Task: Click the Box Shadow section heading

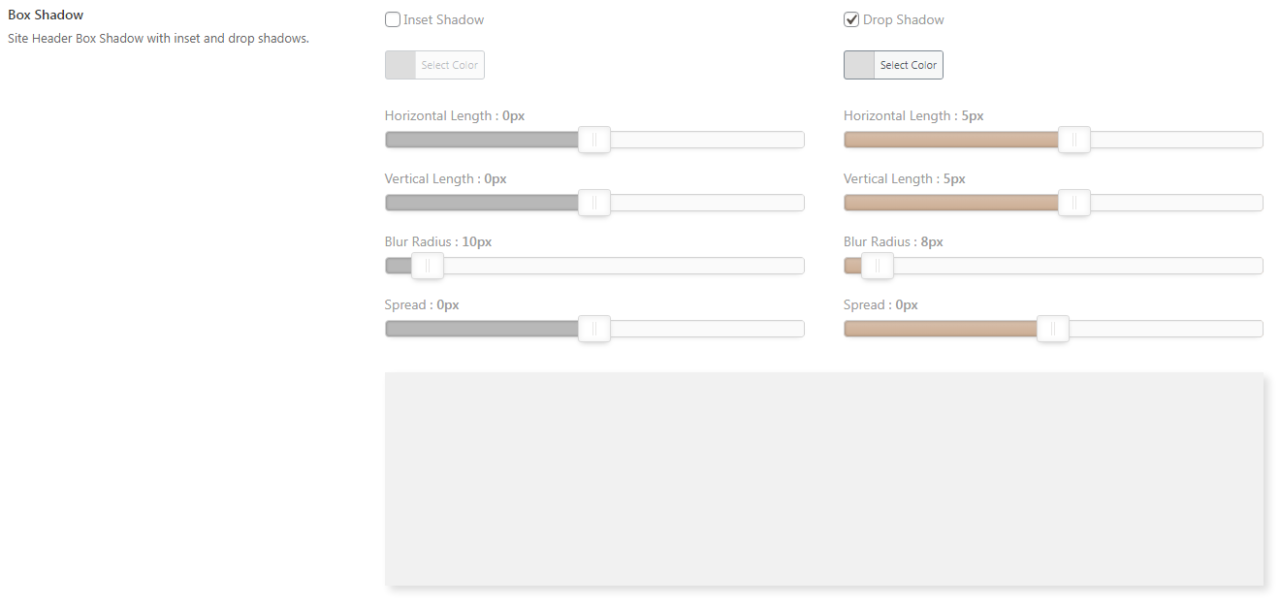Action: tap(35, 14)
